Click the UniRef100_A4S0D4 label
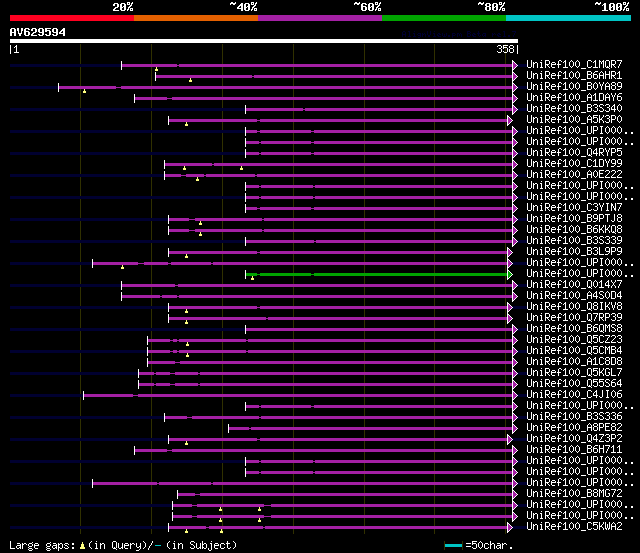Viewport: 640px width, 553px height. pyautogui.click(x=574, y=295)
